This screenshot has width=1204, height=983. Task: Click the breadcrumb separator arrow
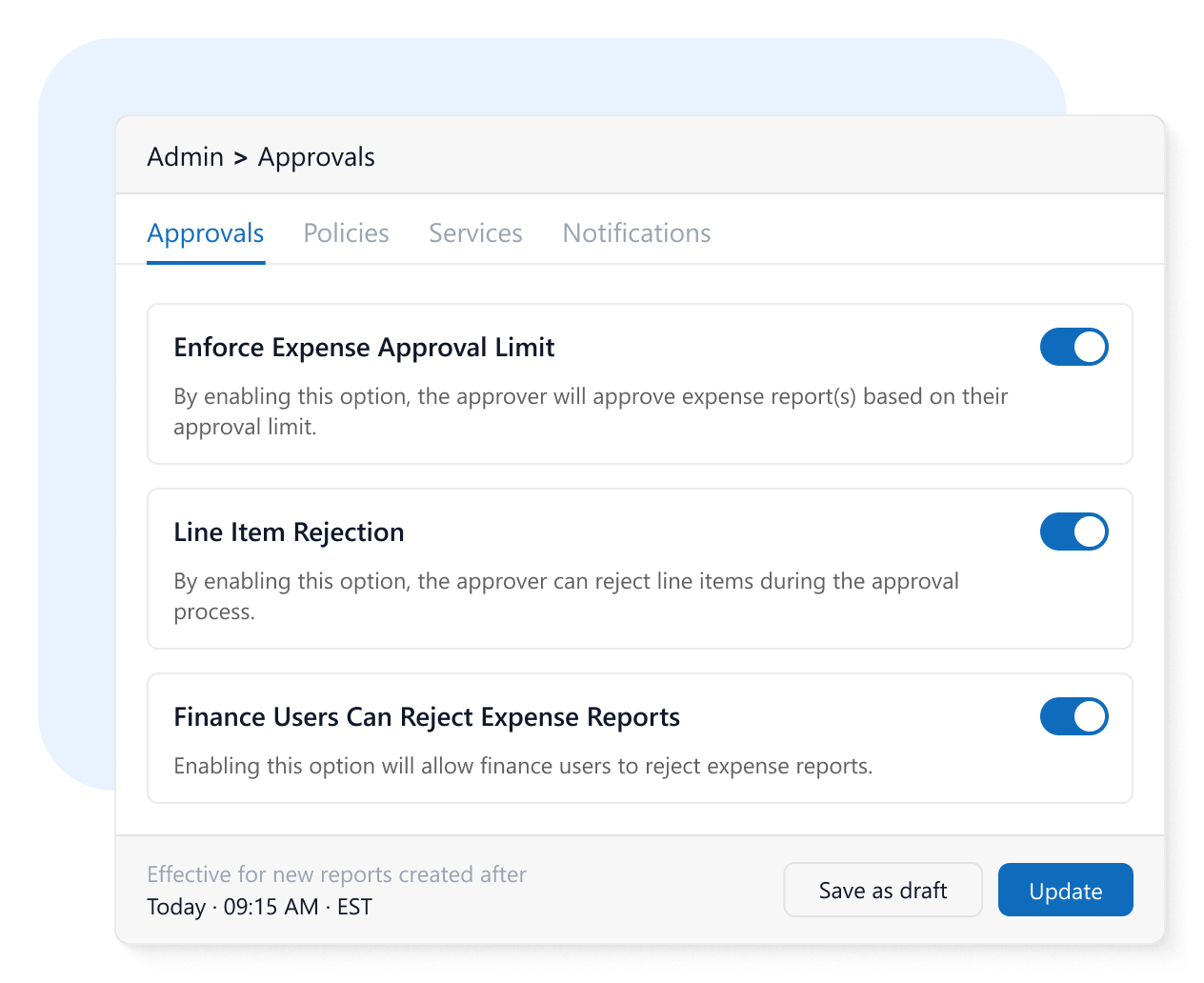click(x=240, y=158)
